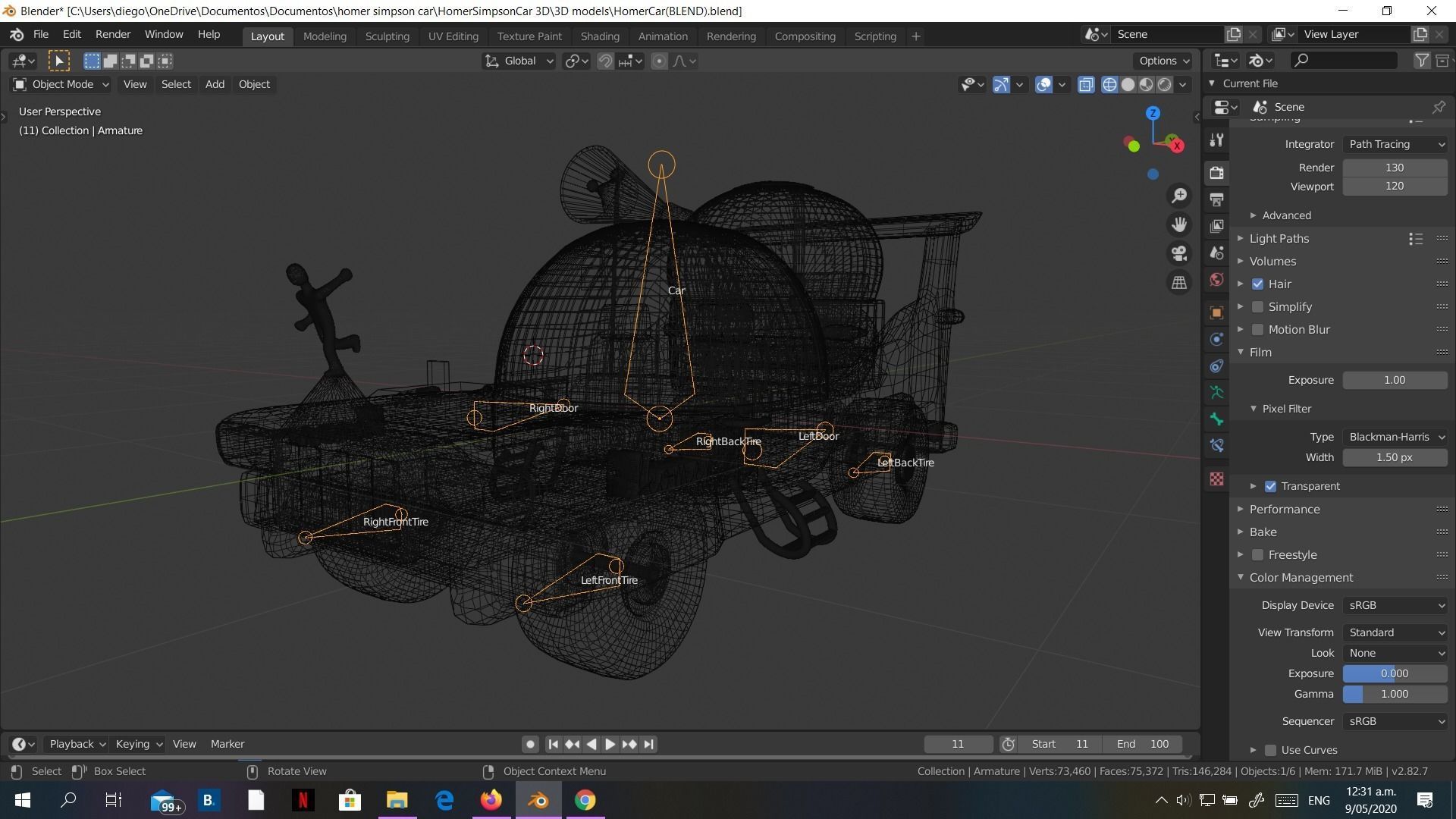Open the File menu
The height and width of the screenshot is (819, 1456).
pos(41,34)
